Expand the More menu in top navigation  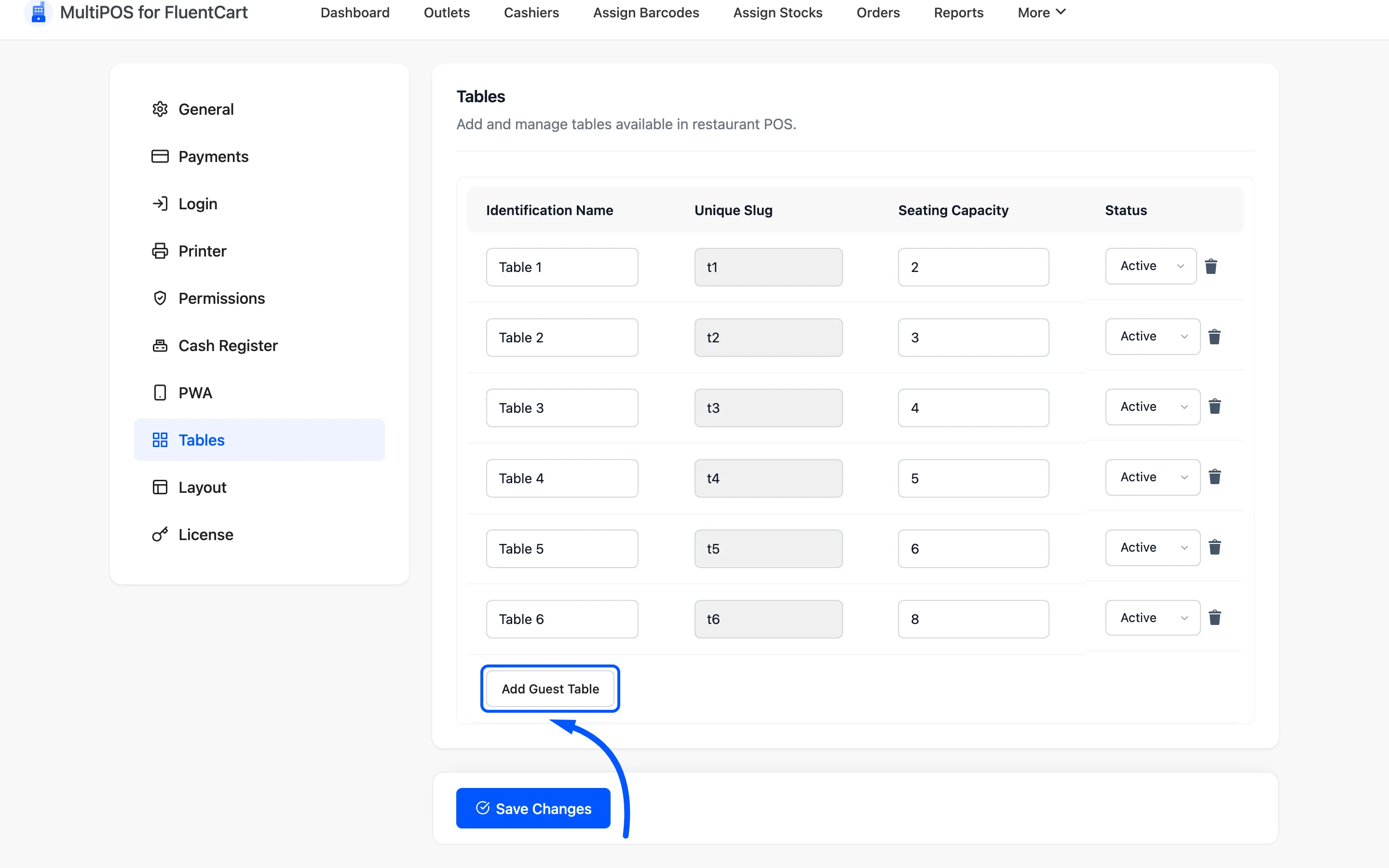[x=1041, y=13]
